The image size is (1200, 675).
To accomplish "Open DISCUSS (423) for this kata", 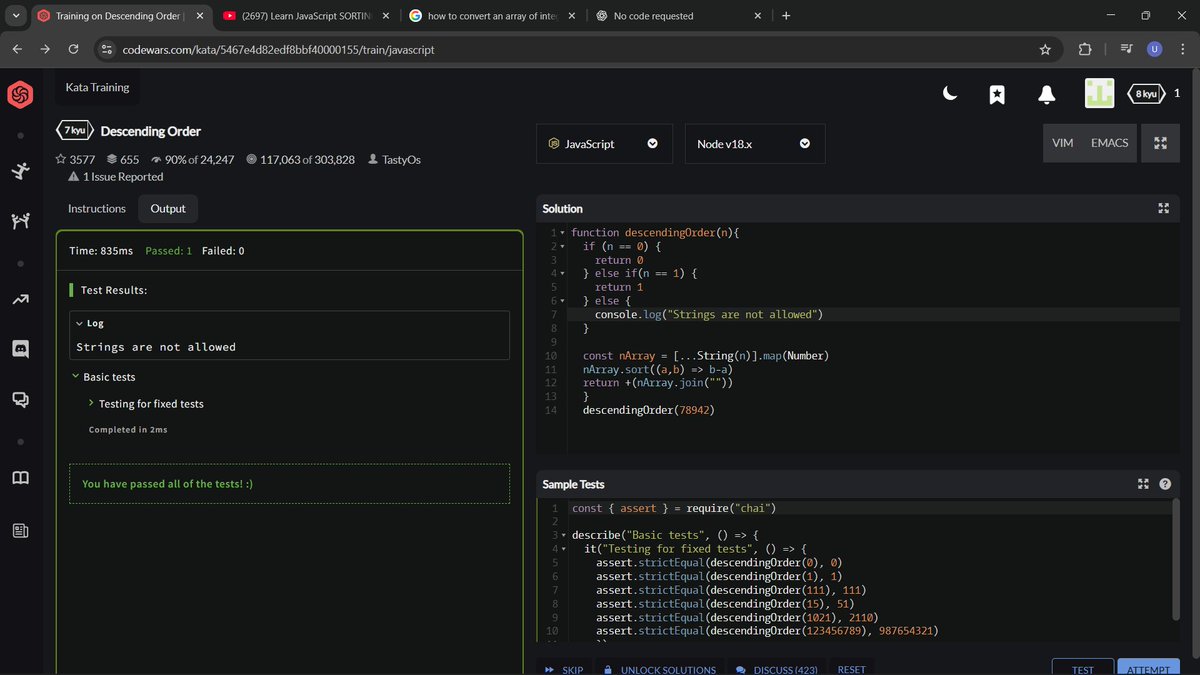I will point(778,669).
